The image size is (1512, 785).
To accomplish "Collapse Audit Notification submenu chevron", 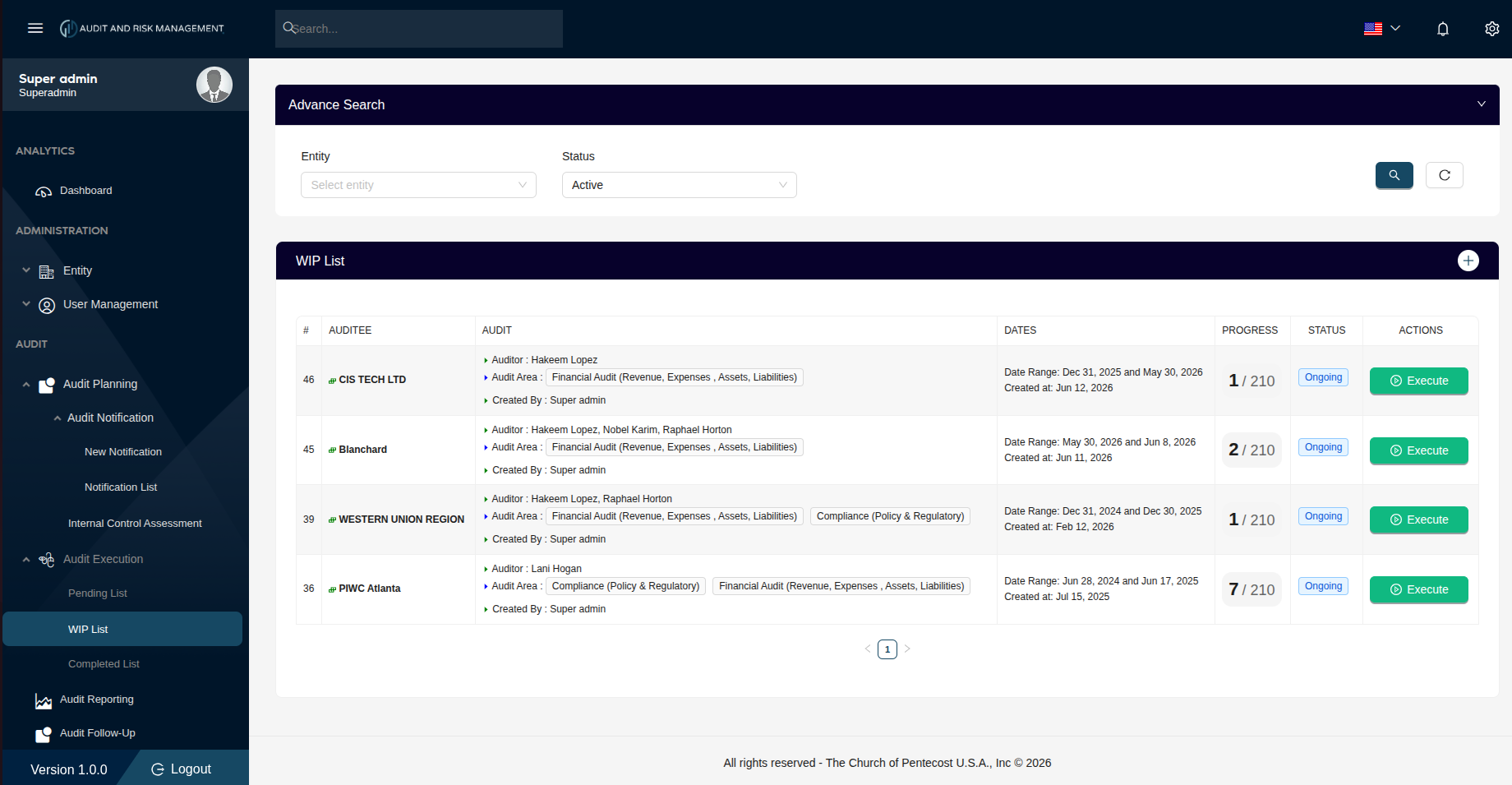I will (x=58, y=418).
